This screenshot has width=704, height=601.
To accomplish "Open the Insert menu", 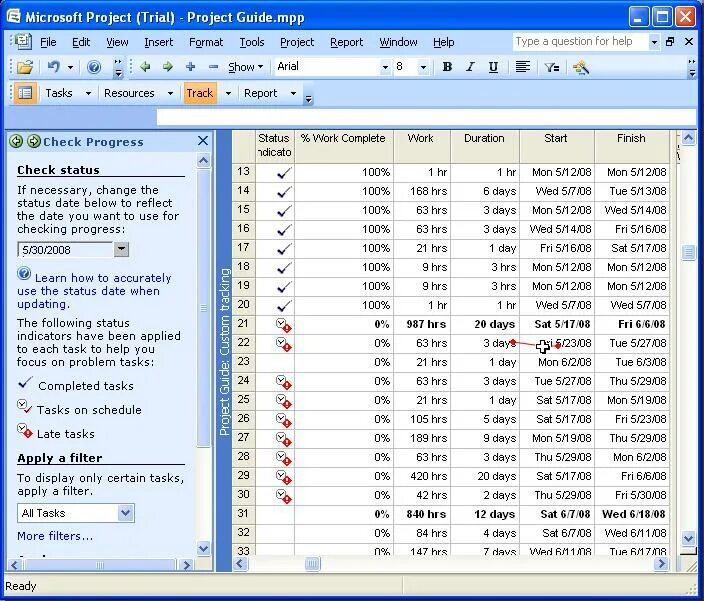I will click(158, 42).
